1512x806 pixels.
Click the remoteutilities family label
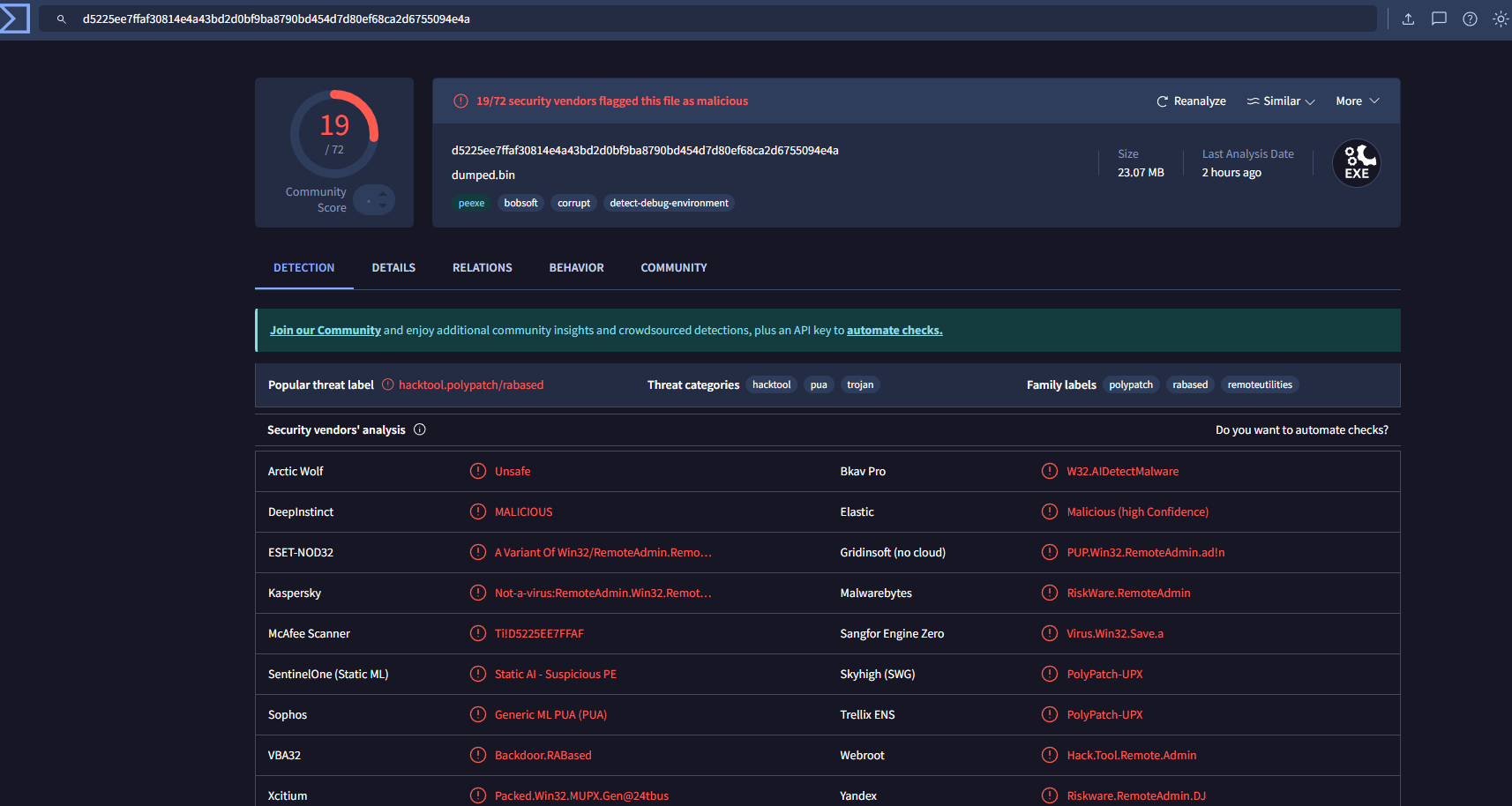pos(1260,384)
